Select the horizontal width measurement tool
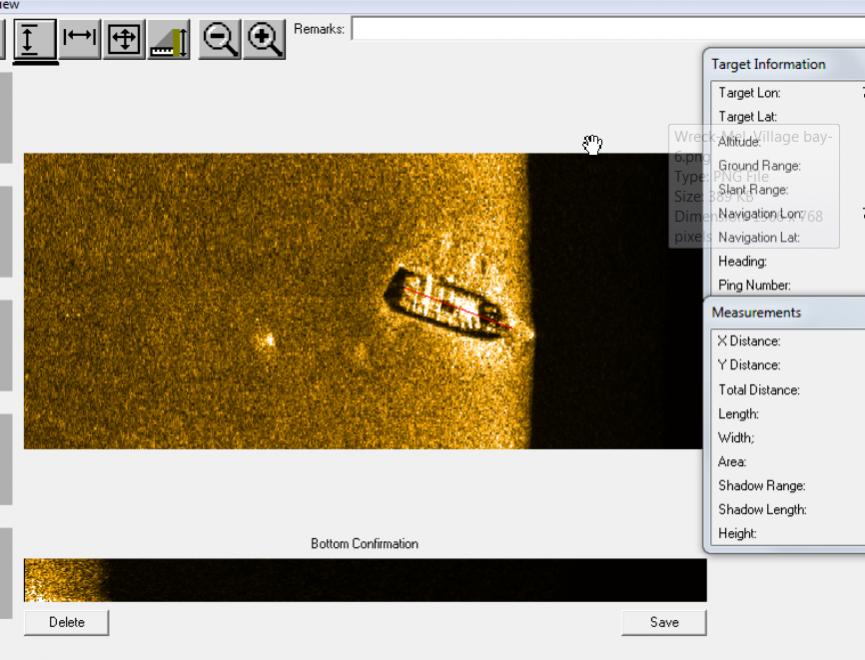This screenshot has width=865, height=660. click(x=79, y=39)
